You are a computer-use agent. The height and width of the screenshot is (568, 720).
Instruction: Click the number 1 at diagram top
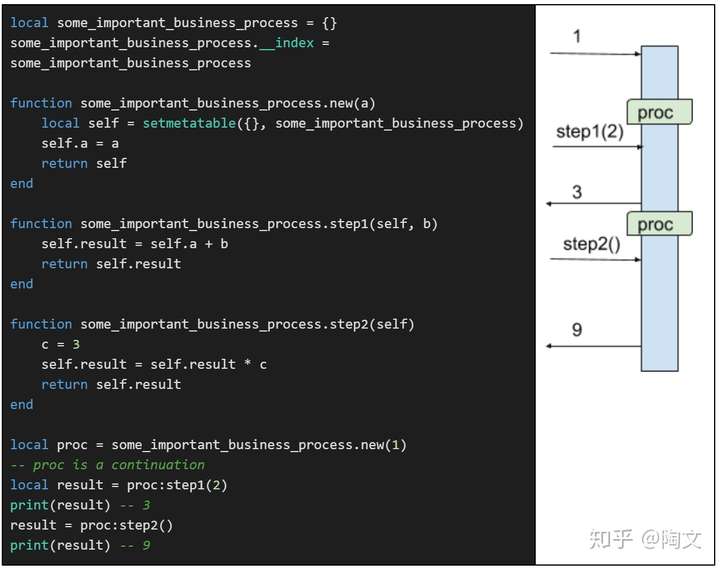coord(577,37)
